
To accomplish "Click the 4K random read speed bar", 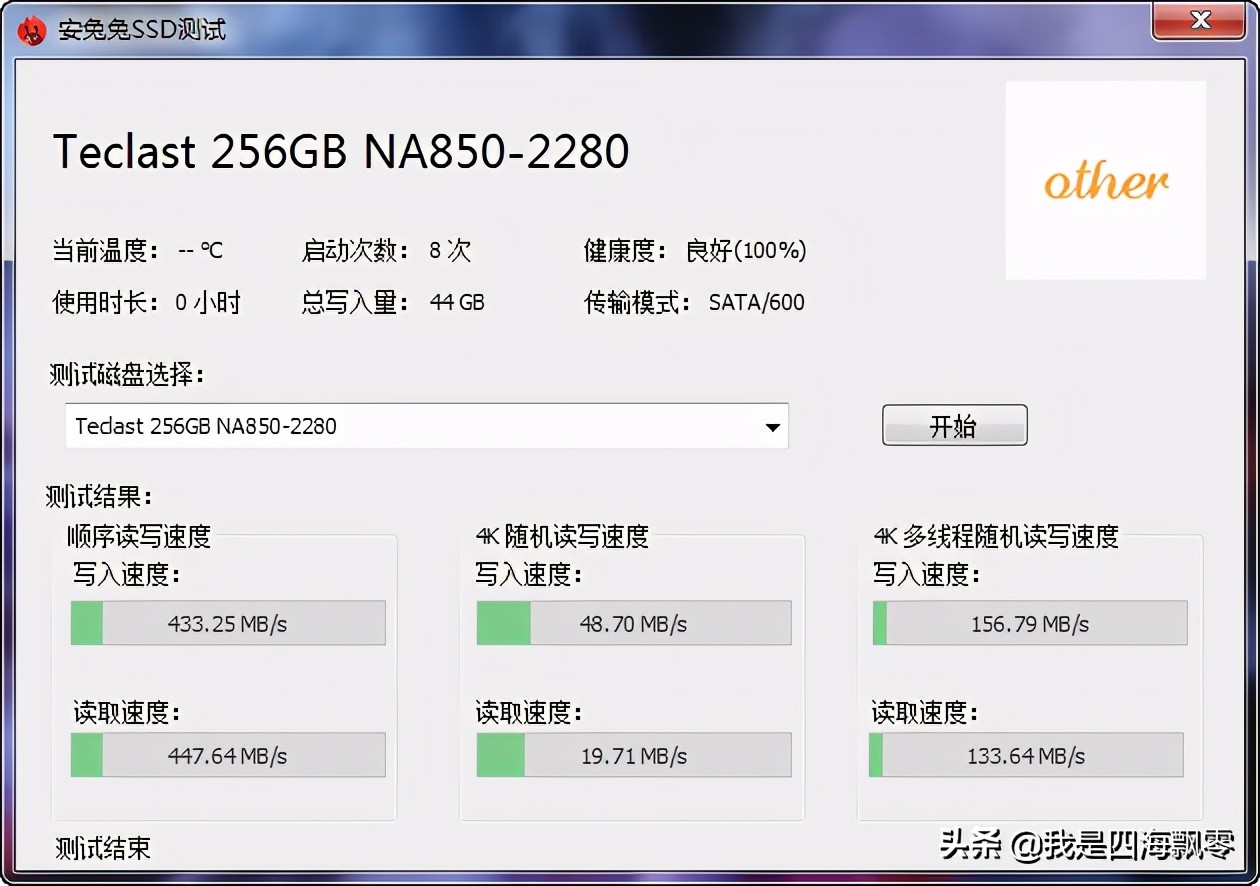I will (x=632, y=755).
